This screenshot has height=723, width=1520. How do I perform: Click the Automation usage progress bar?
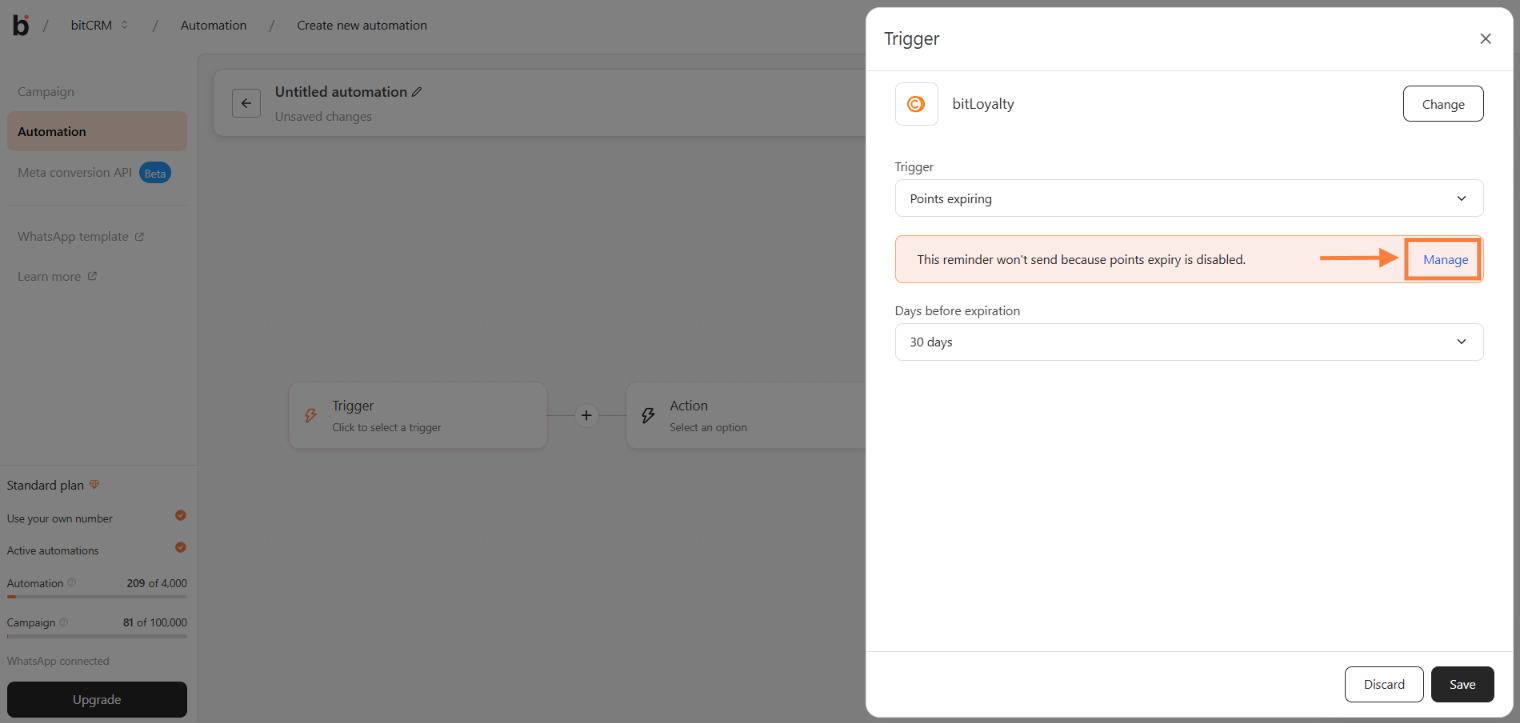pyautogui.click(x=97, y=597)
